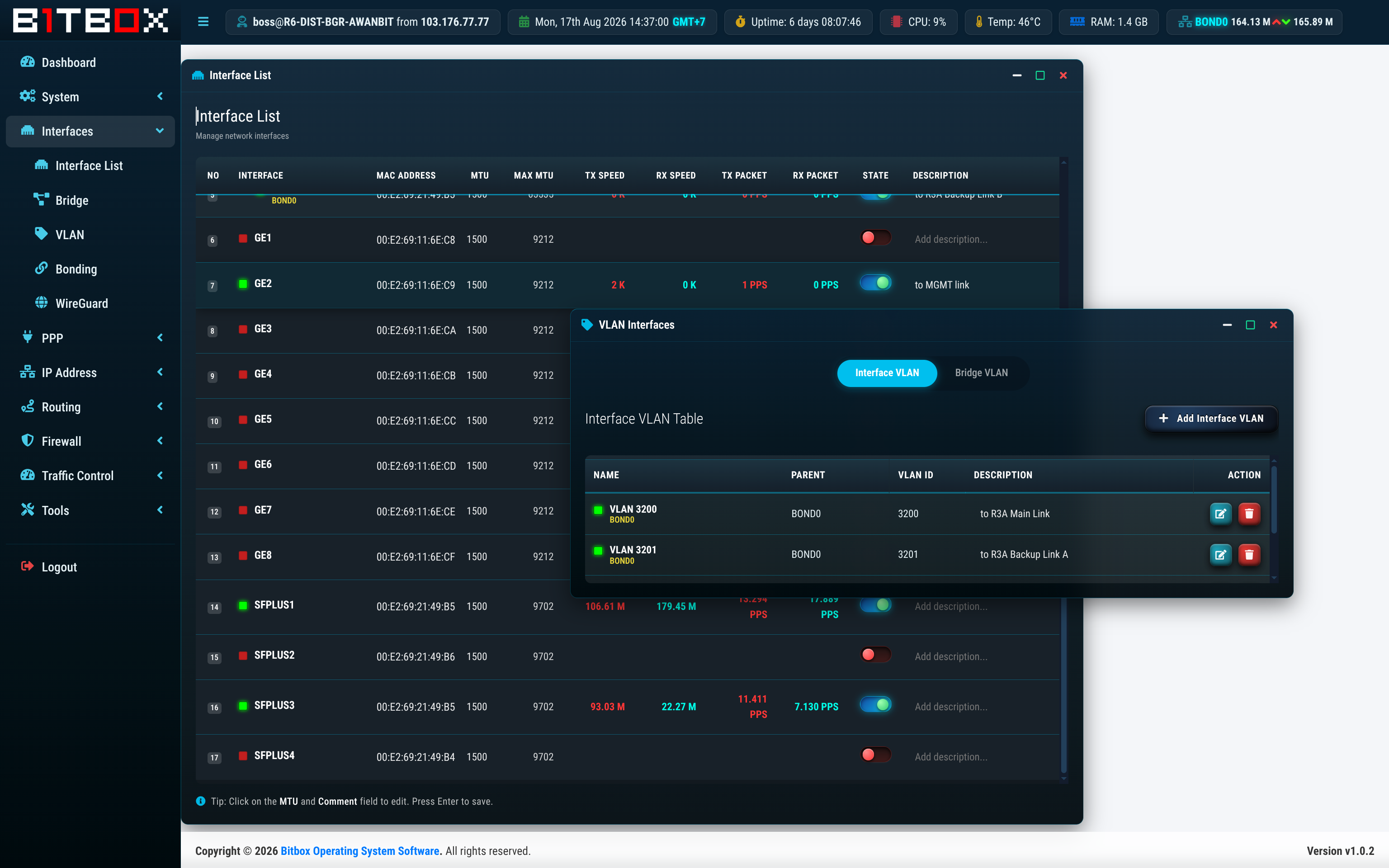Click the Dashboard sidebar icon

tap(27, 62)
